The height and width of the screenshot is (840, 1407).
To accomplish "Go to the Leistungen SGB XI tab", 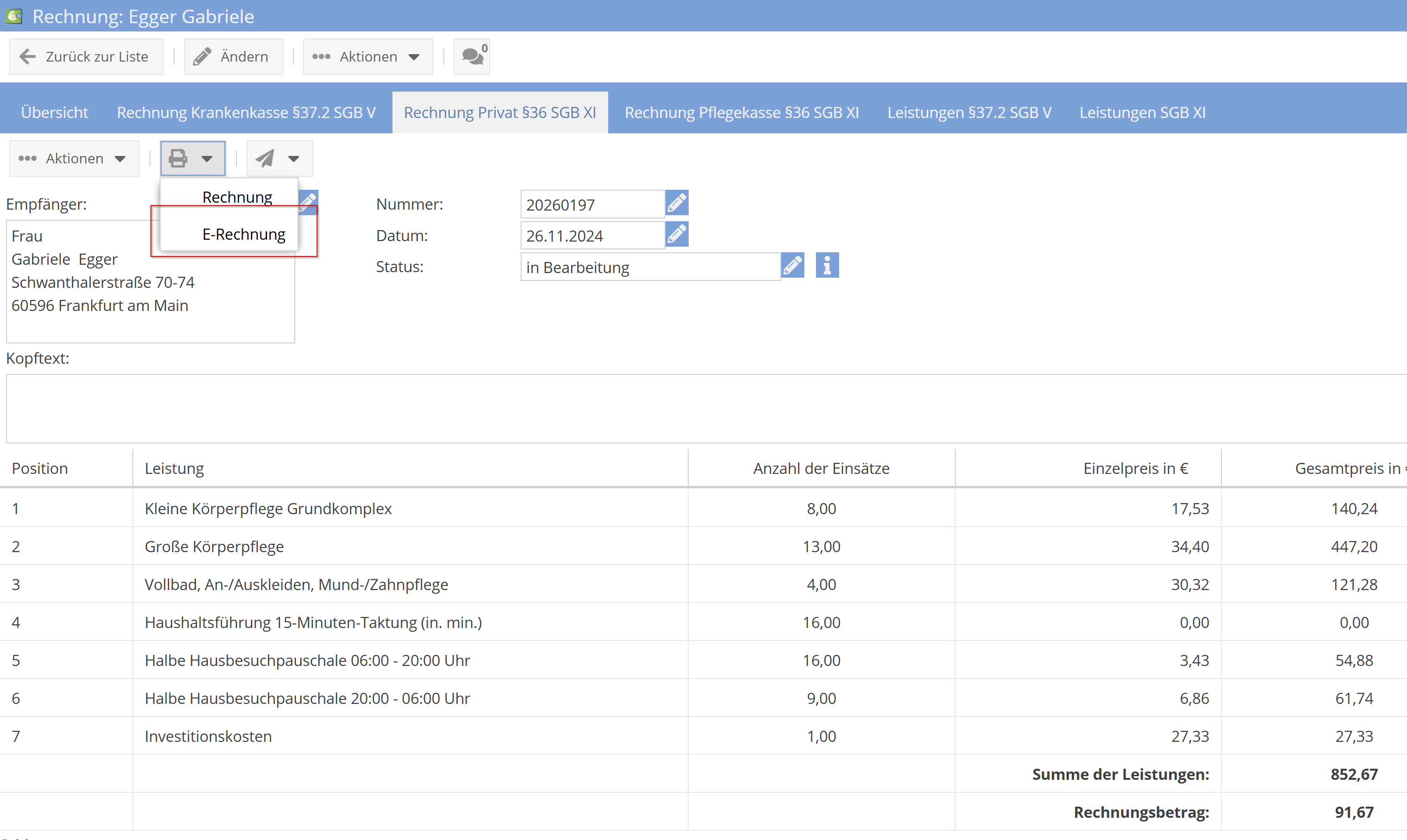I will pyautogui.click(x=1142, y=112).
